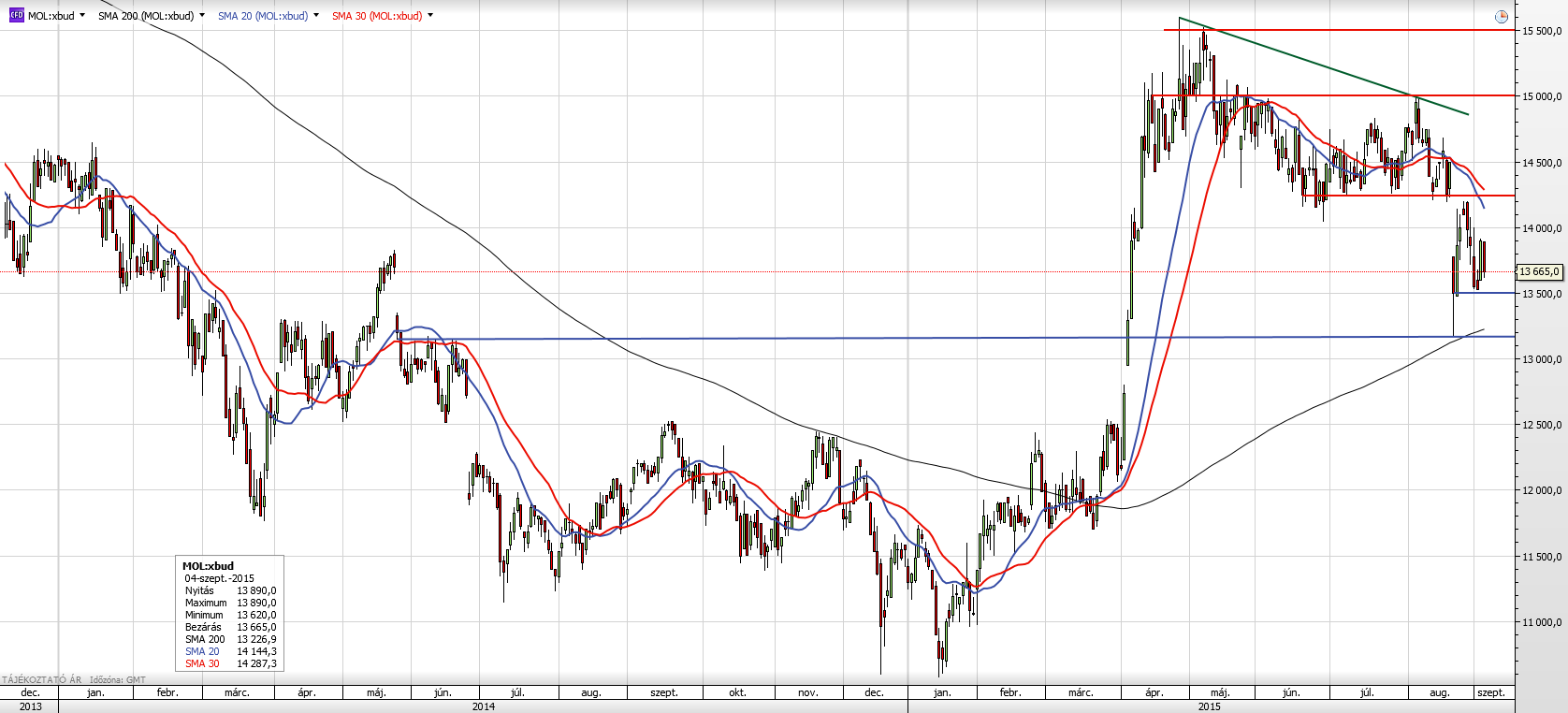Click the 2013 year label on time axis
The width and height of the screenshot is (1568, 713).
31,706
